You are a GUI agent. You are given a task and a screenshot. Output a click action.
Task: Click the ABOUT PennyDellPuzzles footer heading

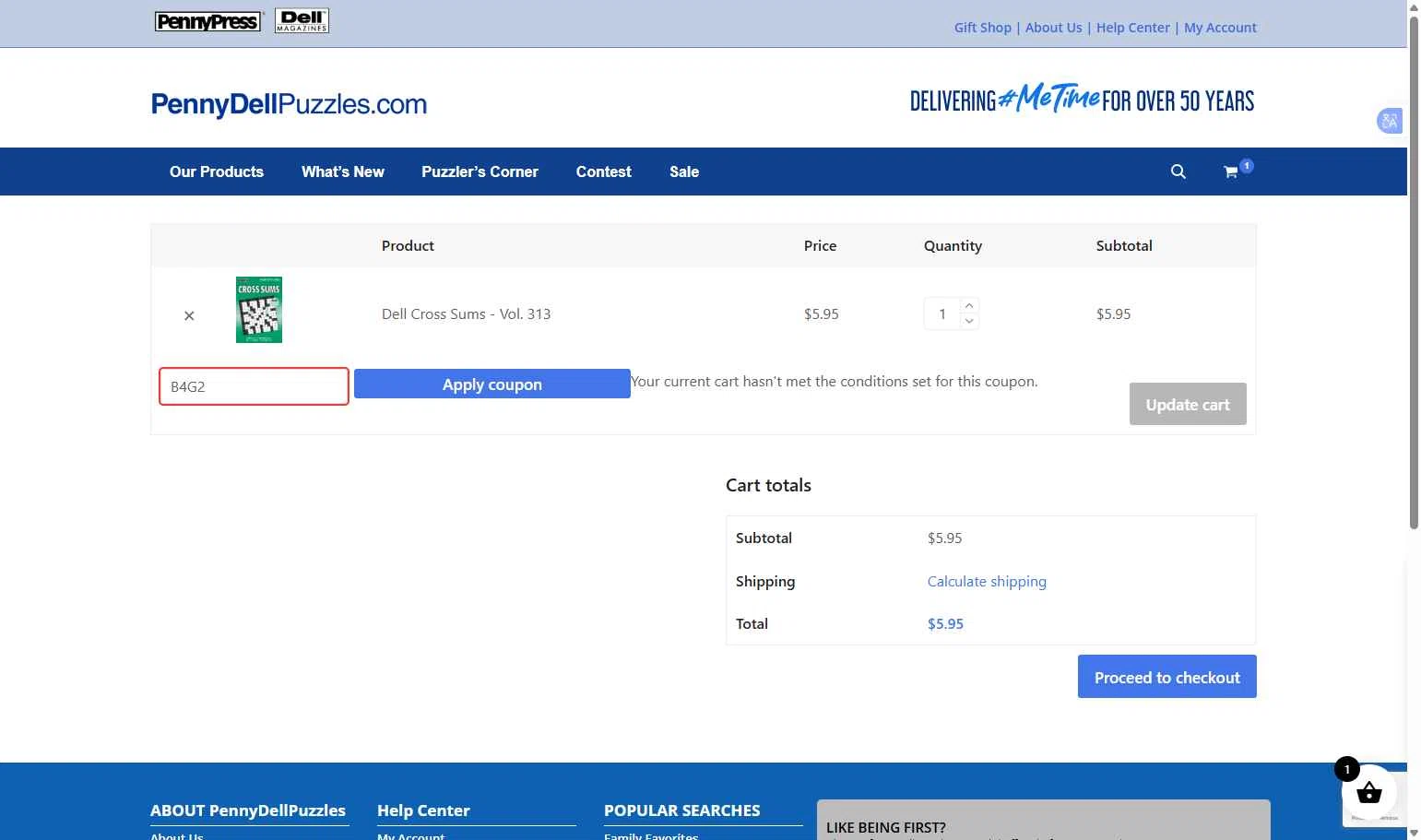pos(248,810)
